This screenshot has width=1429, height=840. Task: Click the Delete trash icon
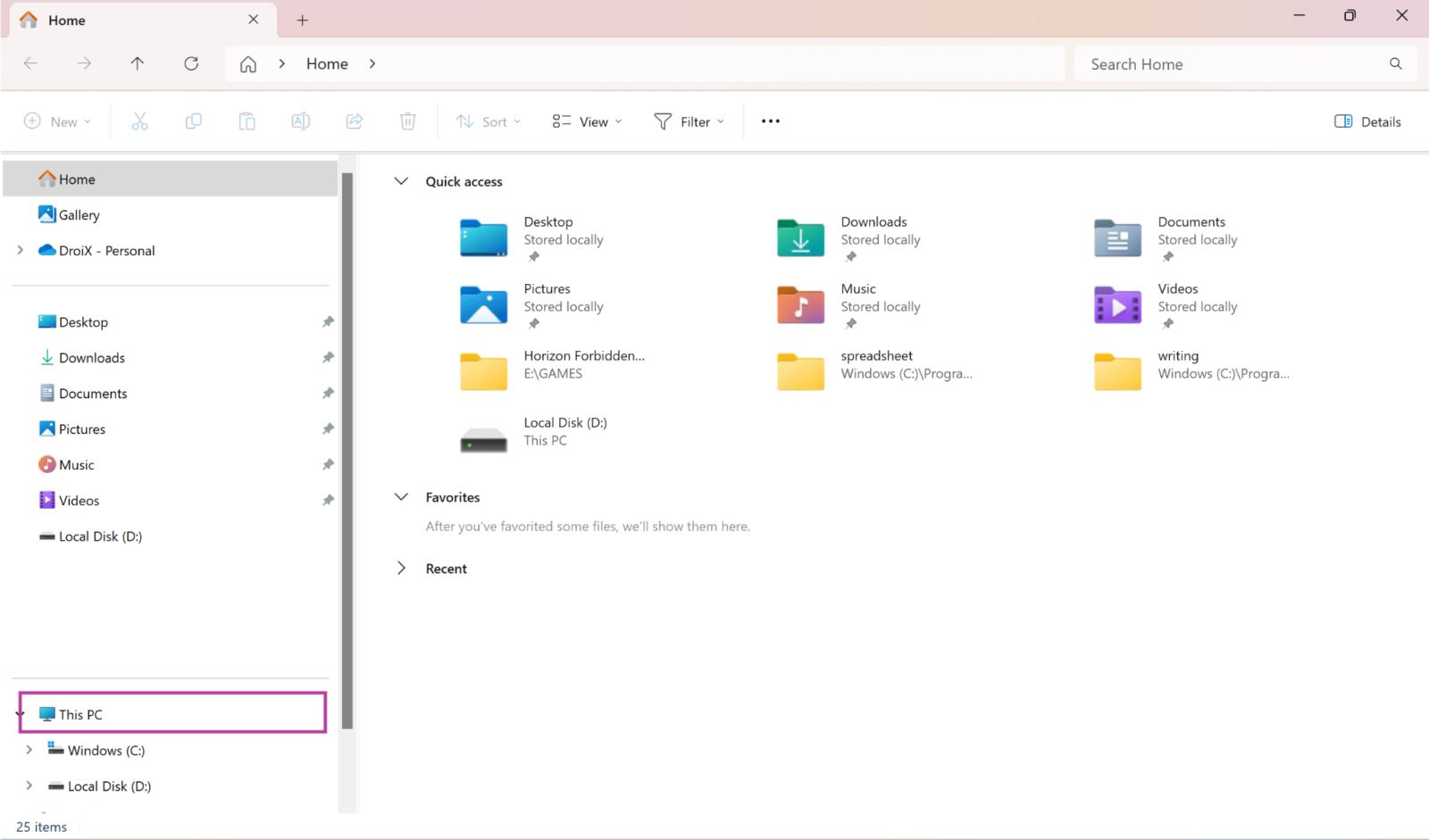pyautogui.click(x=407, y=121)
